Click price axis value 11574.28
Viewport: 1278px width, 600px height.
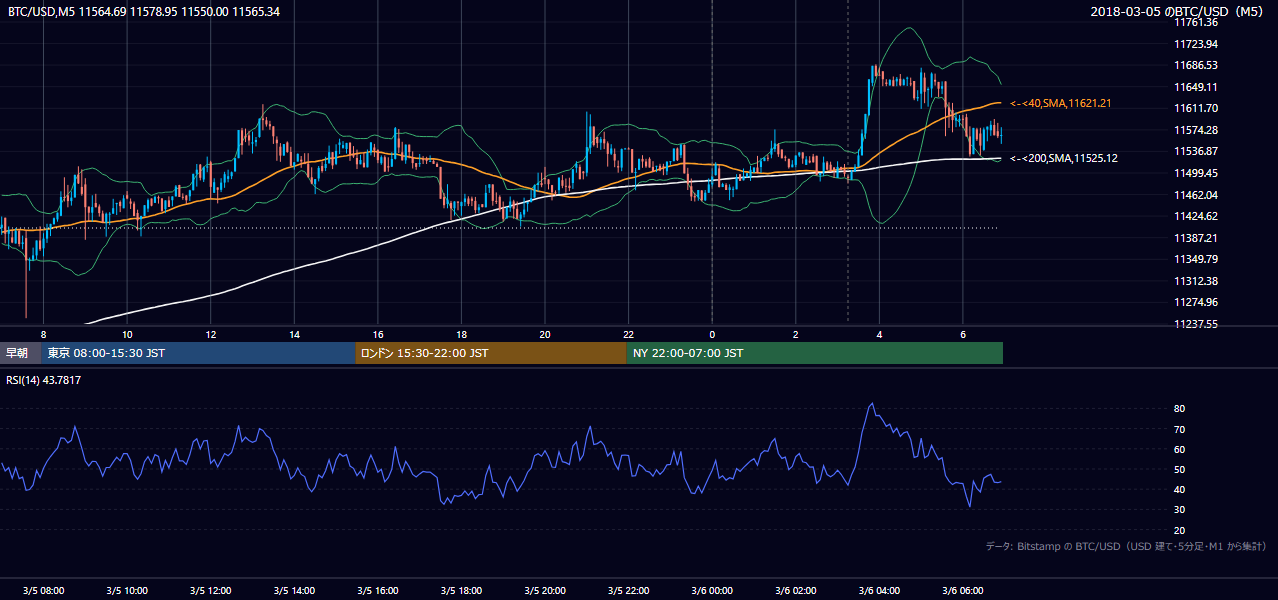pyautogui.click(x=1196, y=130)
